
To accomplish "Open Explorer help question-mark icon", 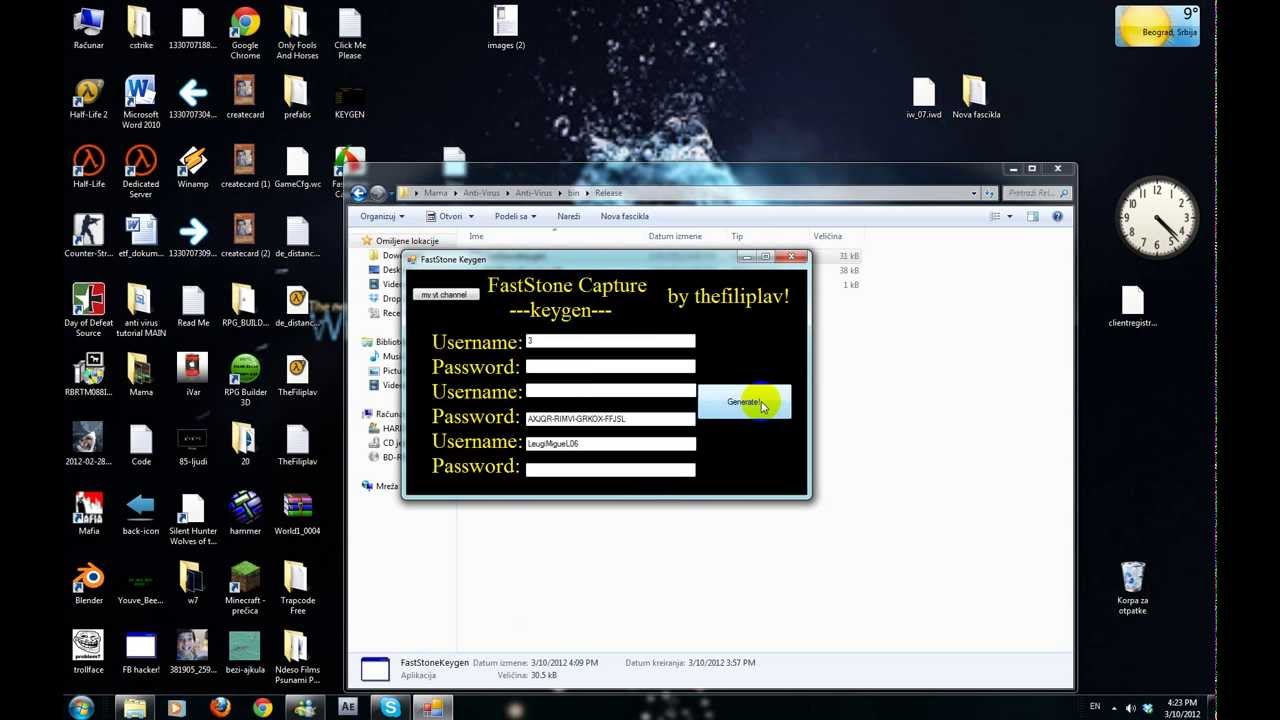I will click(1057, 216).
